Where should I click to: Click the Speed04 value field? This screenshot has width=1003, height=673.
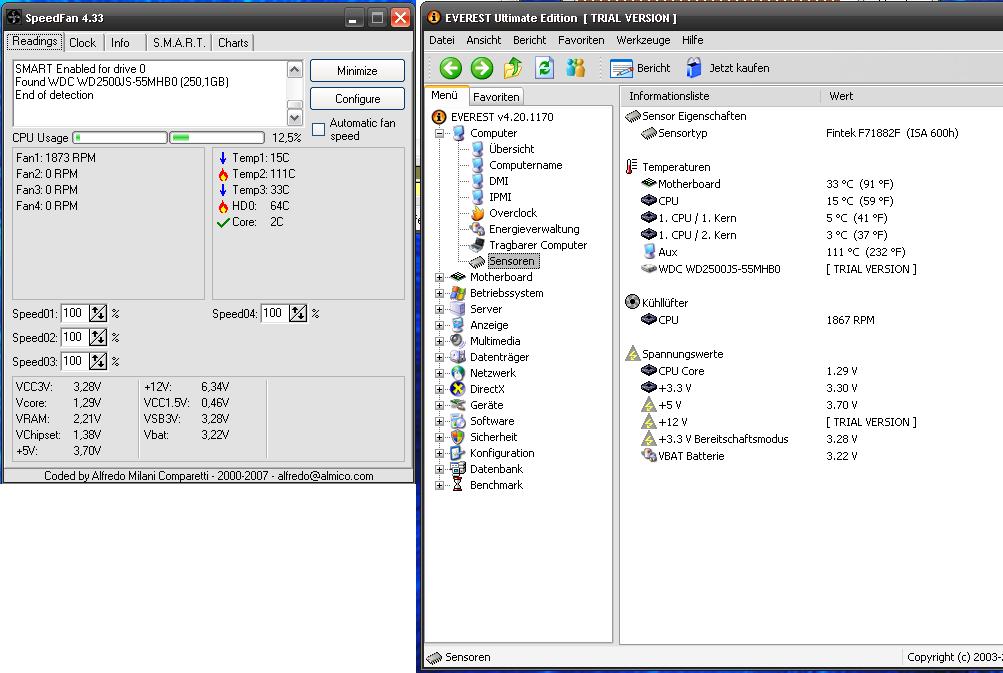coord(274,313)
